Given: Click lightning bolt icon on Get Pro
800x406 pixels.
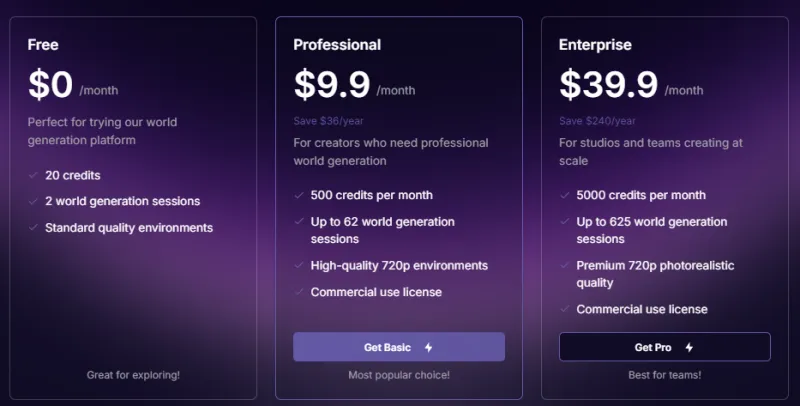Looking at the screenshot, I should 689,348.
